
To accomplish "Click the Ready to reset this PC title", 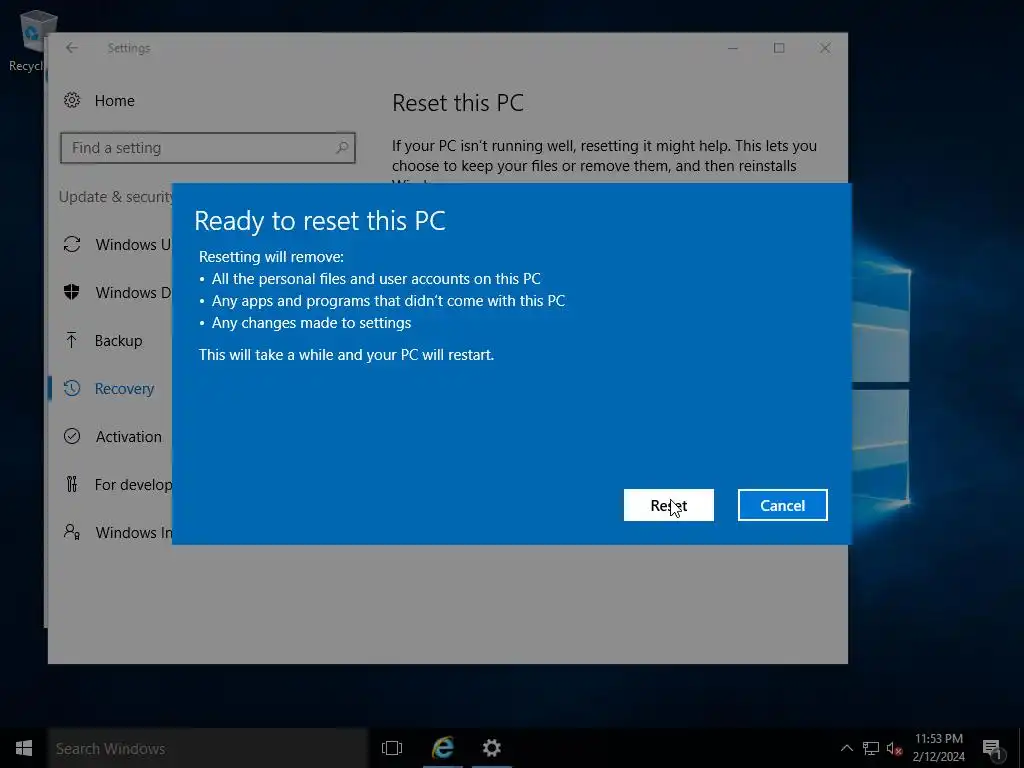I will pos(320,221).
